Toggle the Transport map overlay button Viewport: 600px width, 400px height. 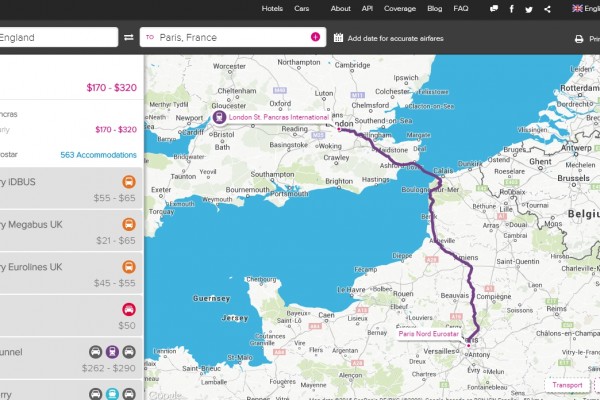pyautogui.click(x=567, y=384)
